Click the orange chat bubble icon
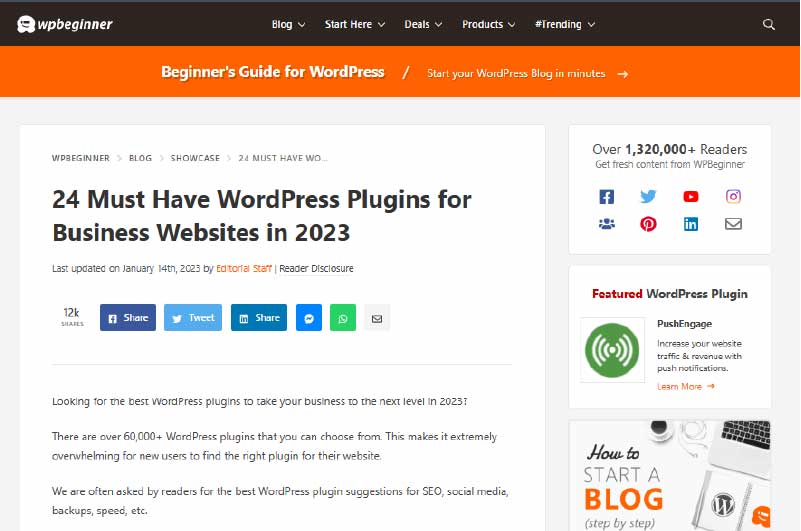801x531 pixels. pyautogui.click(x=761, y=516)
